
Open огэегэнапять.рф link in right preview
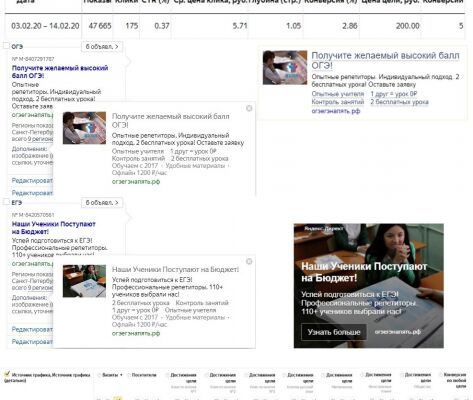coord(336,111)
